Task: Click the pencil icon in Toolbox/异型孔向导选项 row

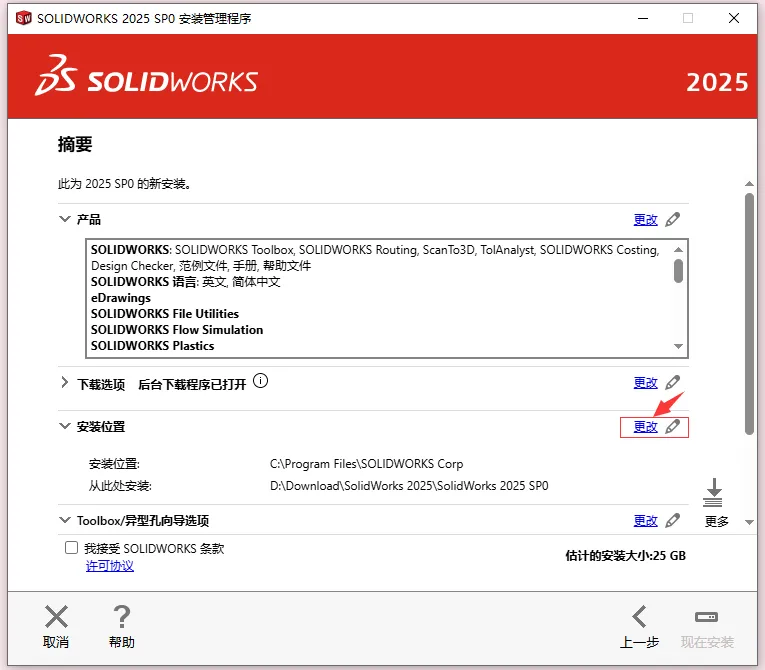Action: 673,521
